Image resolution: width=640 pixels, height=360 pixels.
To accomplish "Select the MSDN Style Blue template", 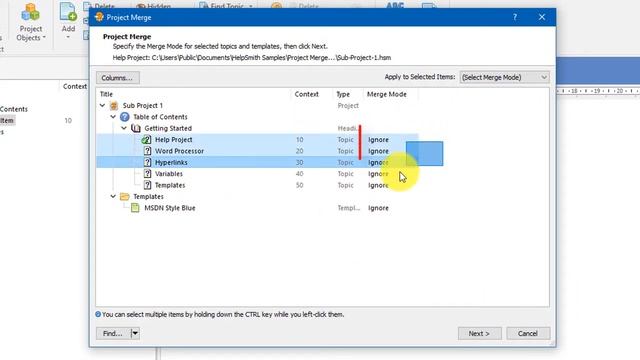I will point(257,208).
